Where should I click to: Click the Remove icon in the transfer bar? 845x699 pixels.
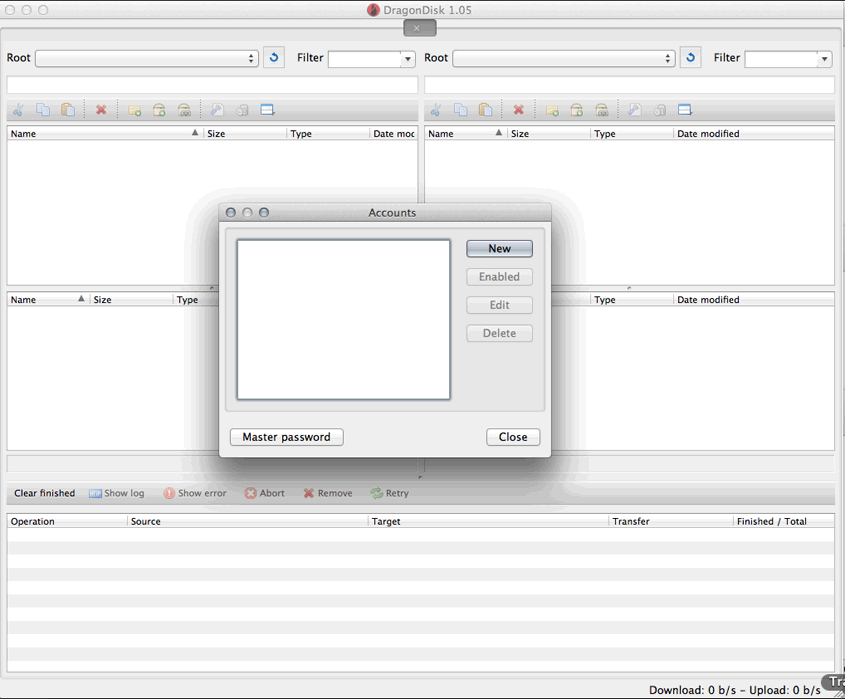point(310,493)
